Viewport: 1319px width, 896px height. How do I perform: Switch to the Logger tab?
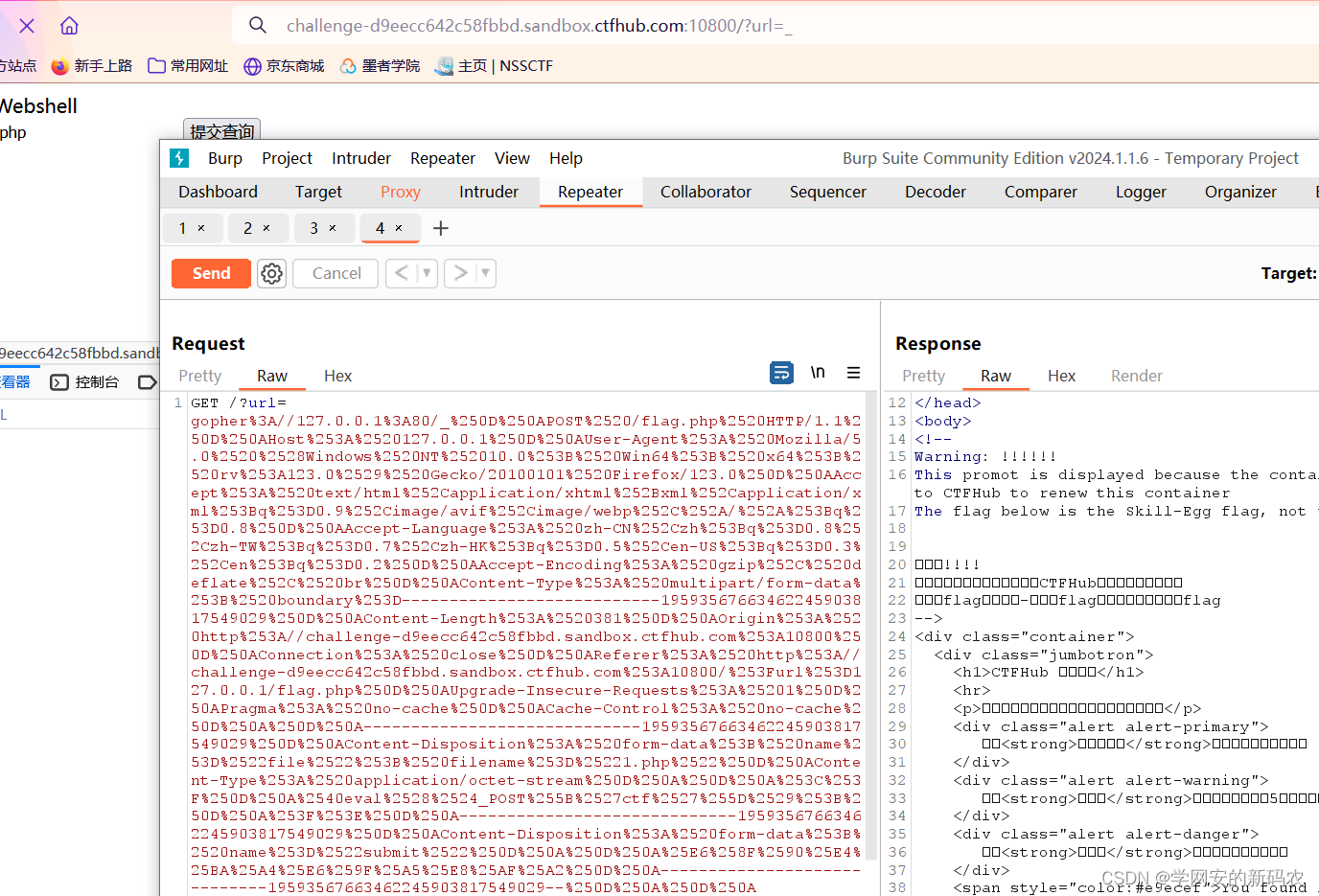click(1141, 192)
